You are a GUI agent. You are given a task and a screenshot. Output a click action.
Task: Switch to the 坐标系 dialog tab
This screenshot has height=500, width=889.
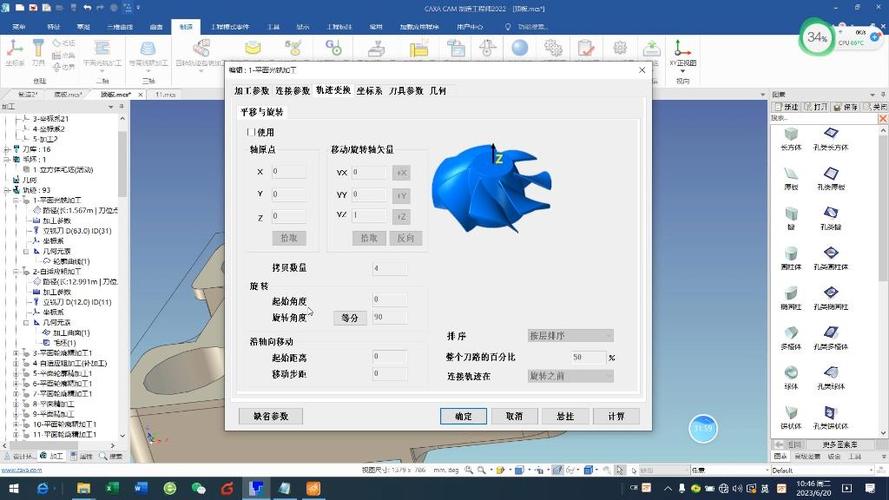pos(370,91)
